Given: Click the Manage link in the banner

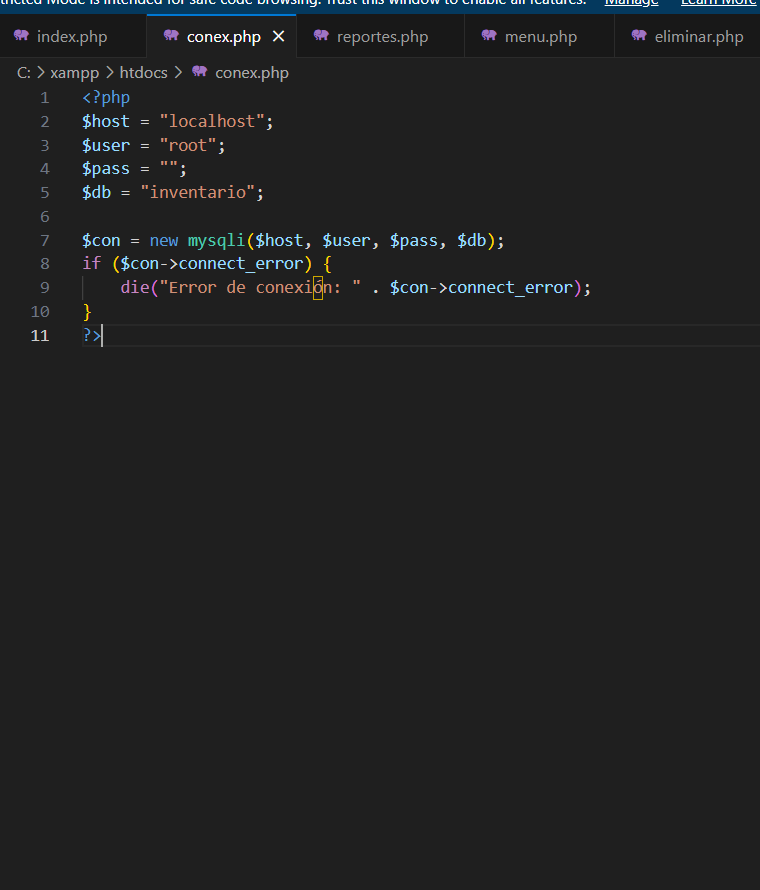Looking at the screenshot, I should [x=631, y=3].
